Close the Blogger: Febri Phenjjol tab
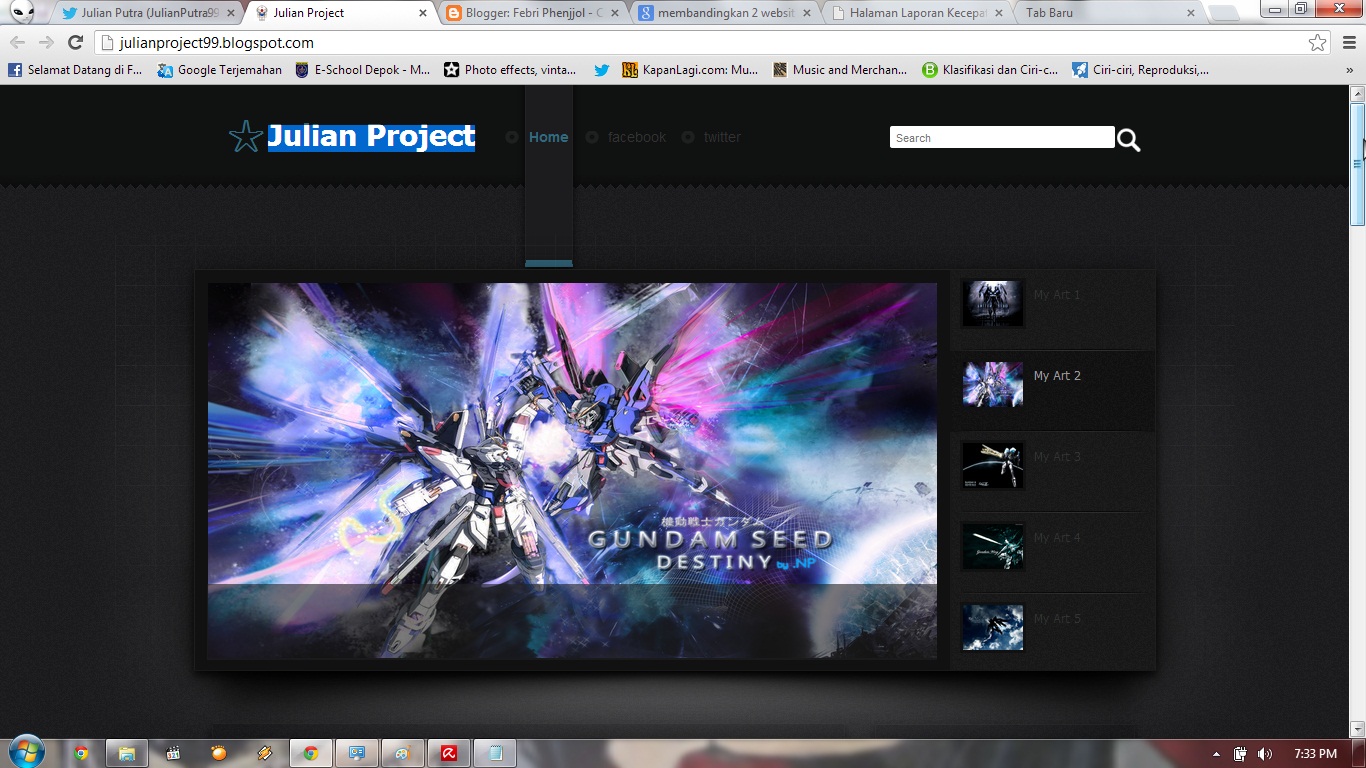 (x=614, y=13)
